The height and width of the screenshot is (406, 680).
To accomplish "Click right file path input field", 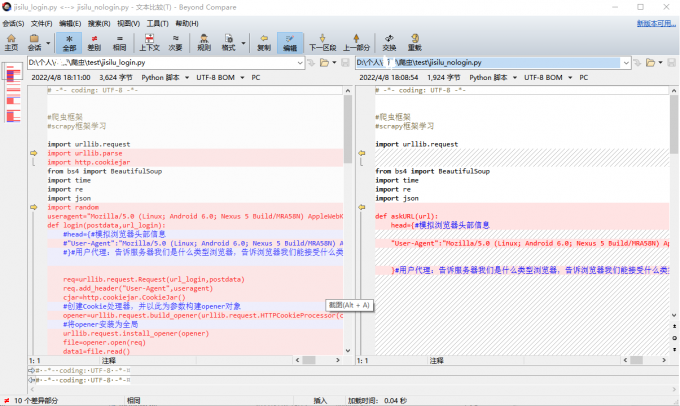I will tap(488, 63).
